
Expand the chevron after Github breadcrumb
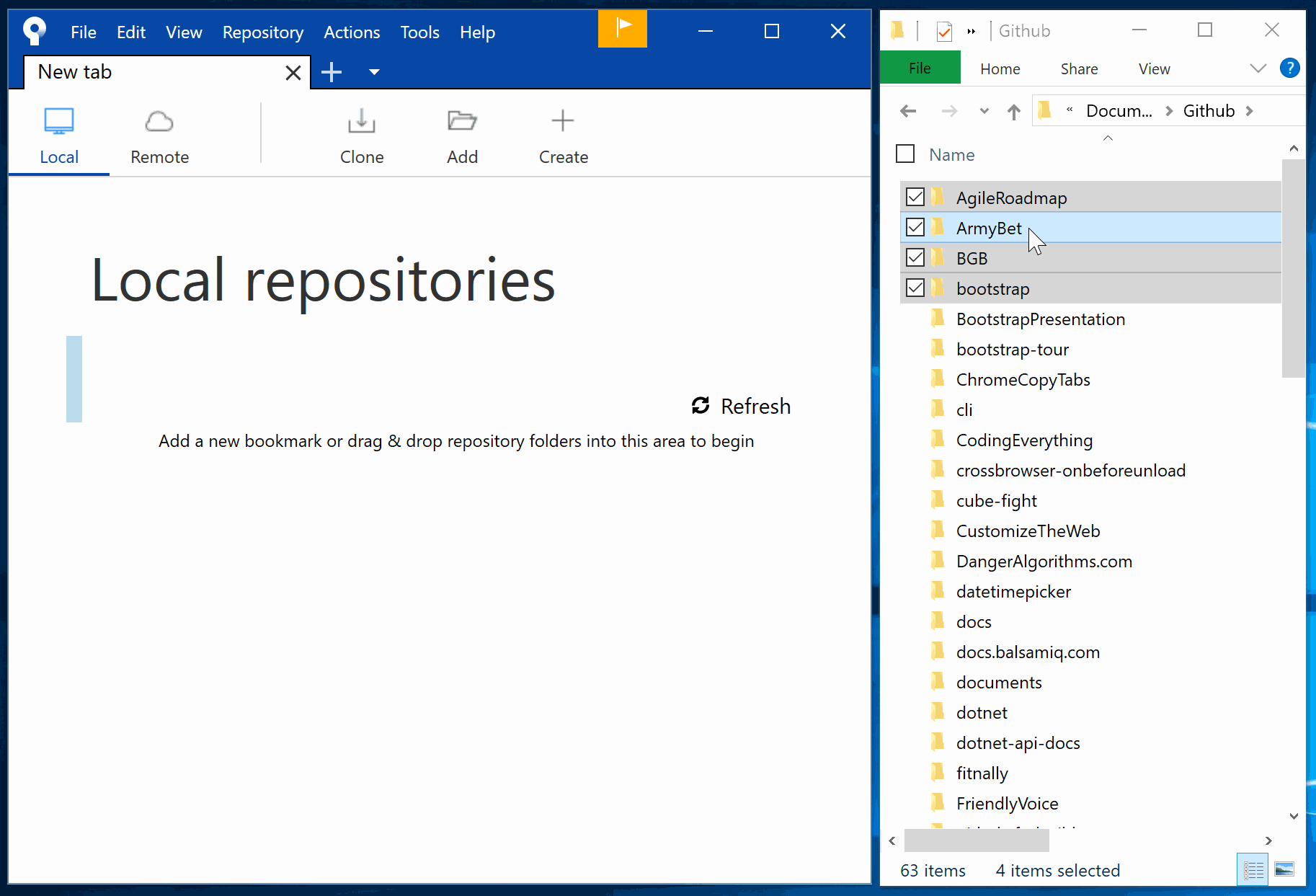(1250, 111)
